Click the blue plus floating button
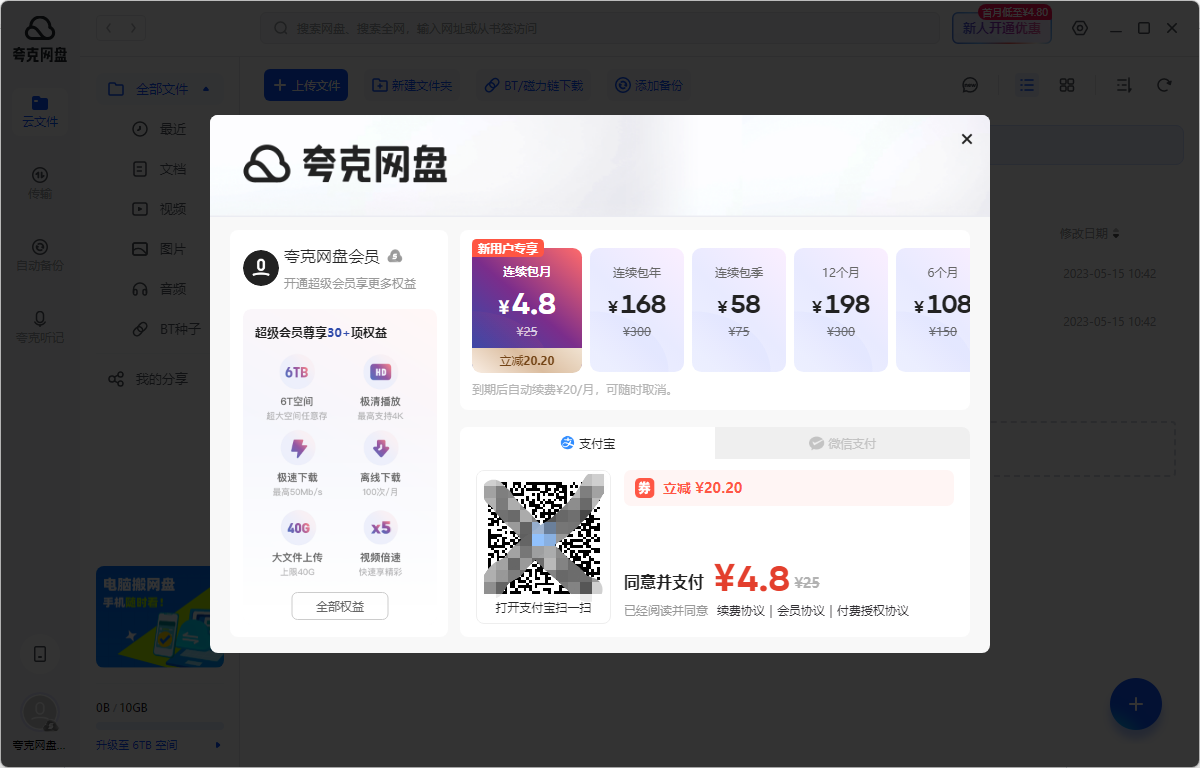 (x=1136, y=704)
